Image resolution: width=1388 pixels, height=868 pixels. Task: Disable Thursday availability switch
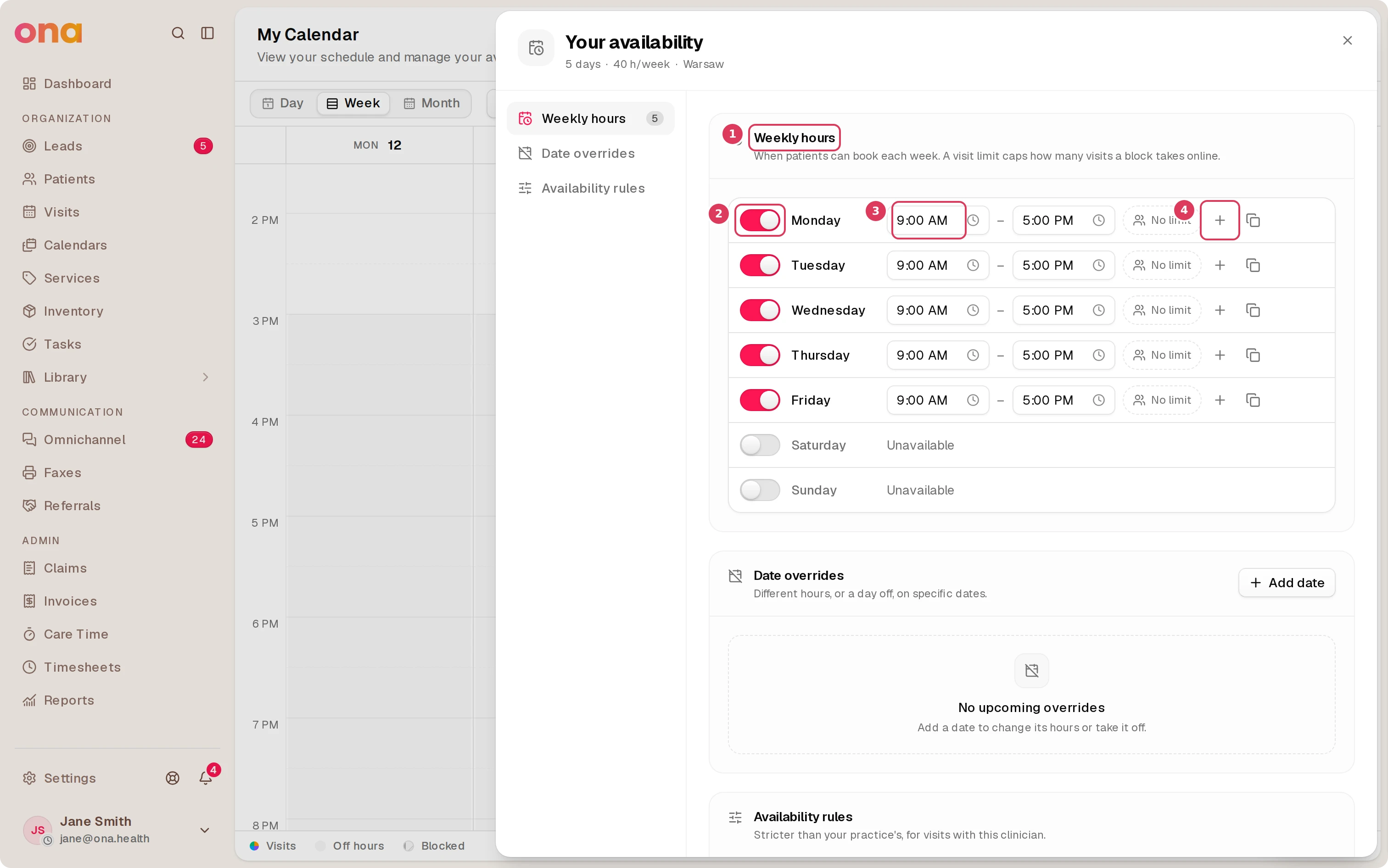[x=759, y=356]
